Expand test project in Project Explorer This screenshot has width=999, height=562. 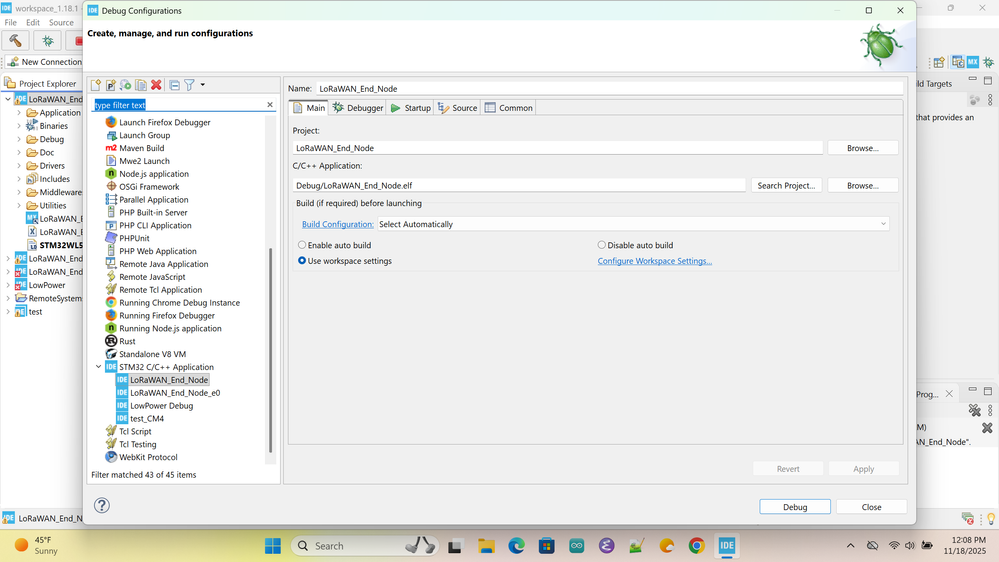(x=8, y=312)
